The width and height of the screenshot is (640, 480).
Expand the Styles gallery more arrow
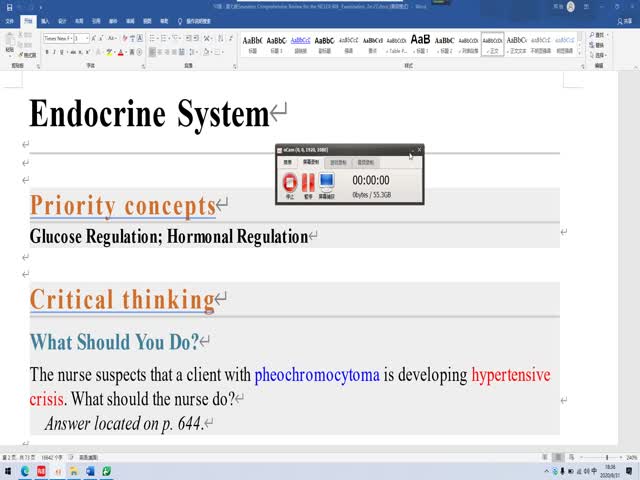(x=579, y=53)
